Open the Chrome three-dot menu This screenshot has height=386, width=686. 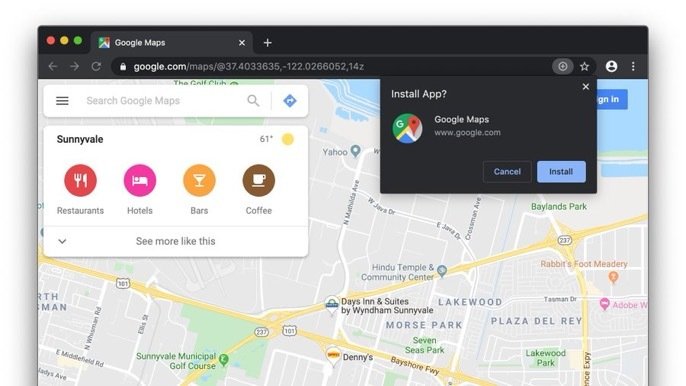(x=633, y=67)
